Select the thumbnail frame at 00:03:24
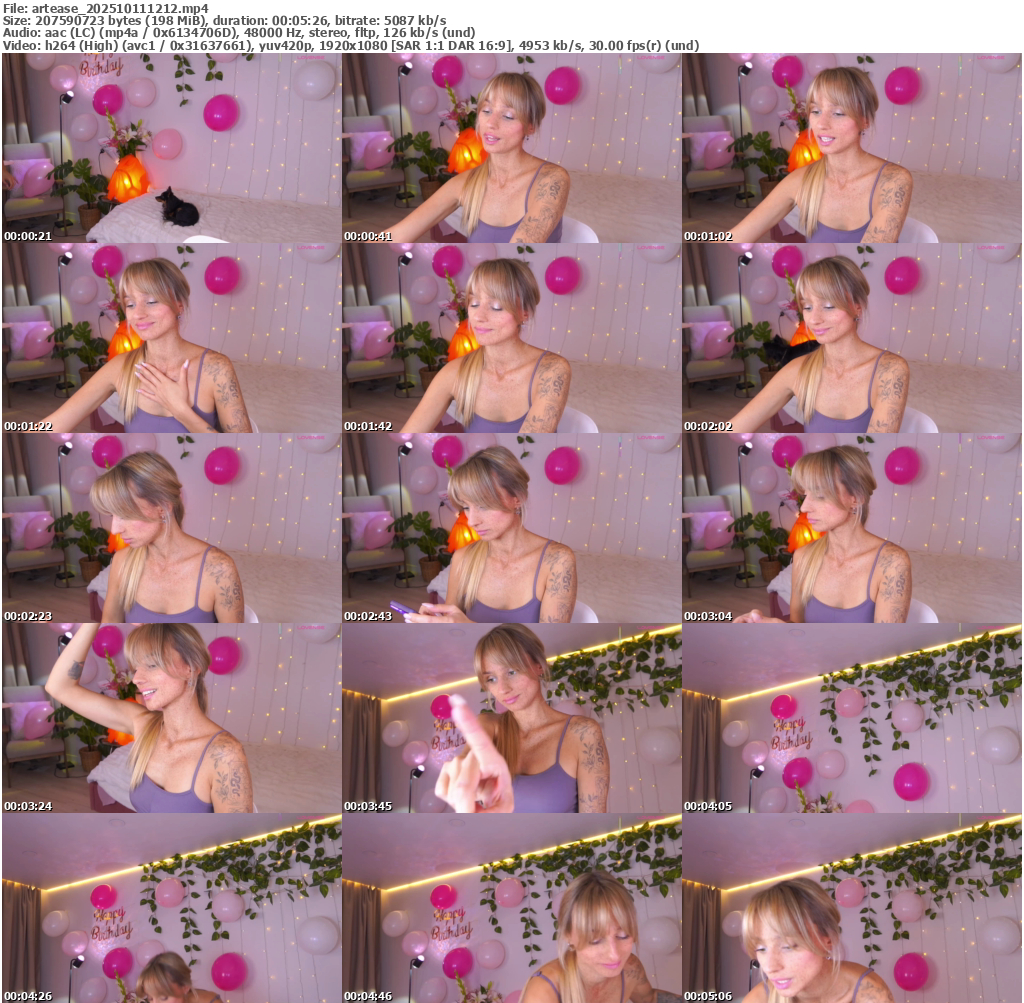Image resolution: width=1024 pixels, height=1003 pixels. tap(171, 718)
